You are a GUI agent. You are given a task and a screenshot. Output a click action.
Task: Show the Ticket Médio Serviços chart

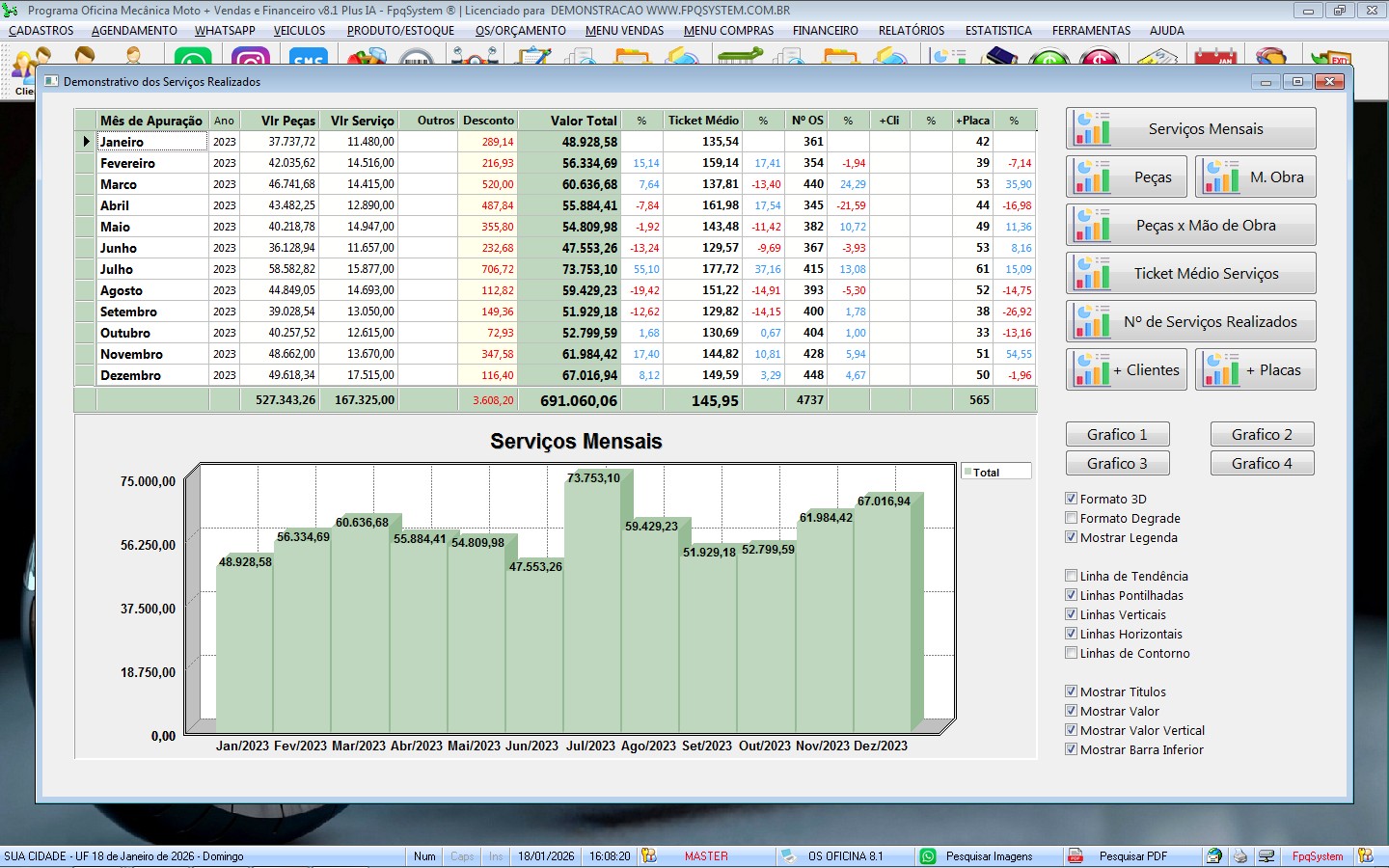tap(1191, 274)
